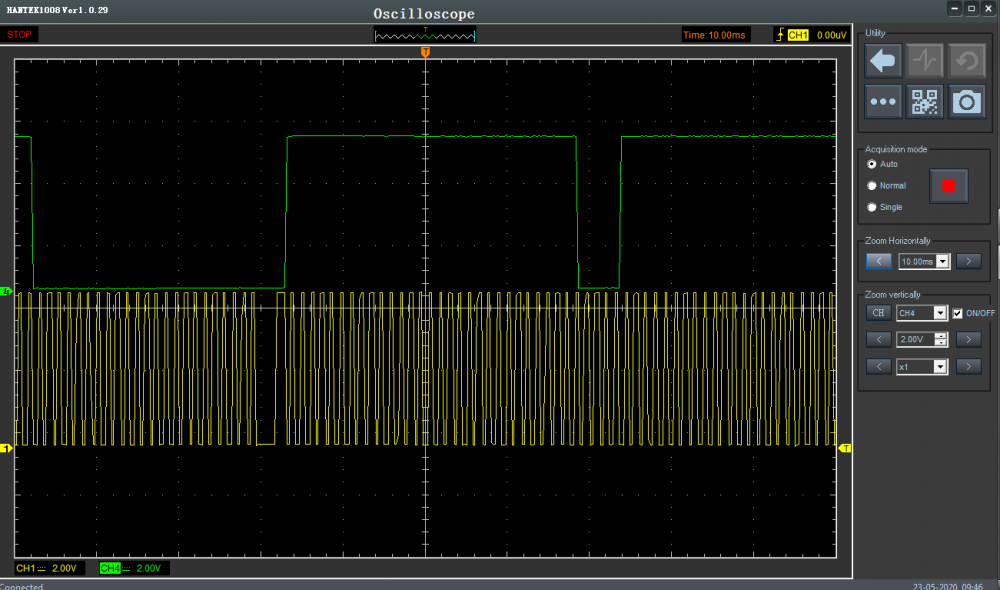Click the undo/reset utility icon
The width and height of the screenshot is (1000, 590).
point(966,61)
